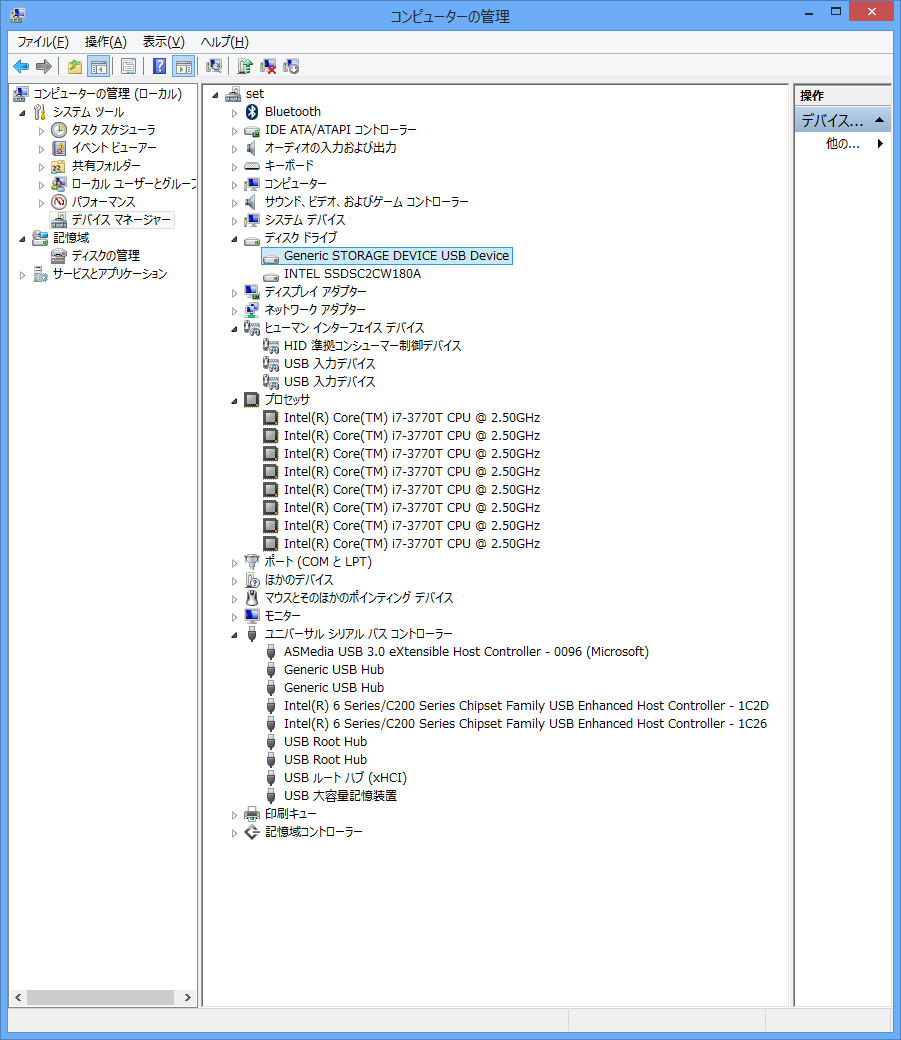Click the printer icon beside 印刷キュー
Viewport: 901px width, 1040px height.
[252, 814]
